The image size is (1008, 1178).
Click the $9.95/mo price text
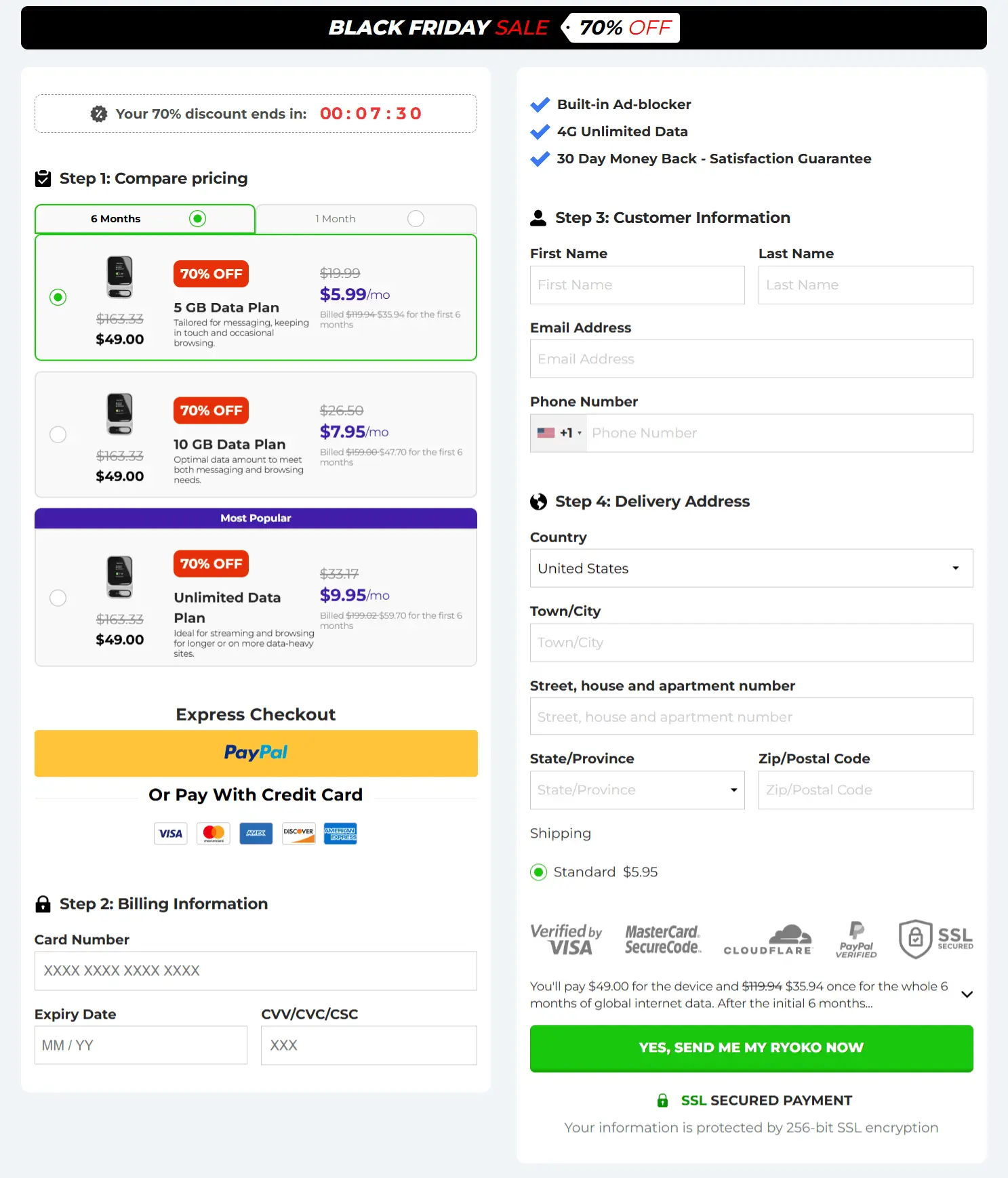355,595
